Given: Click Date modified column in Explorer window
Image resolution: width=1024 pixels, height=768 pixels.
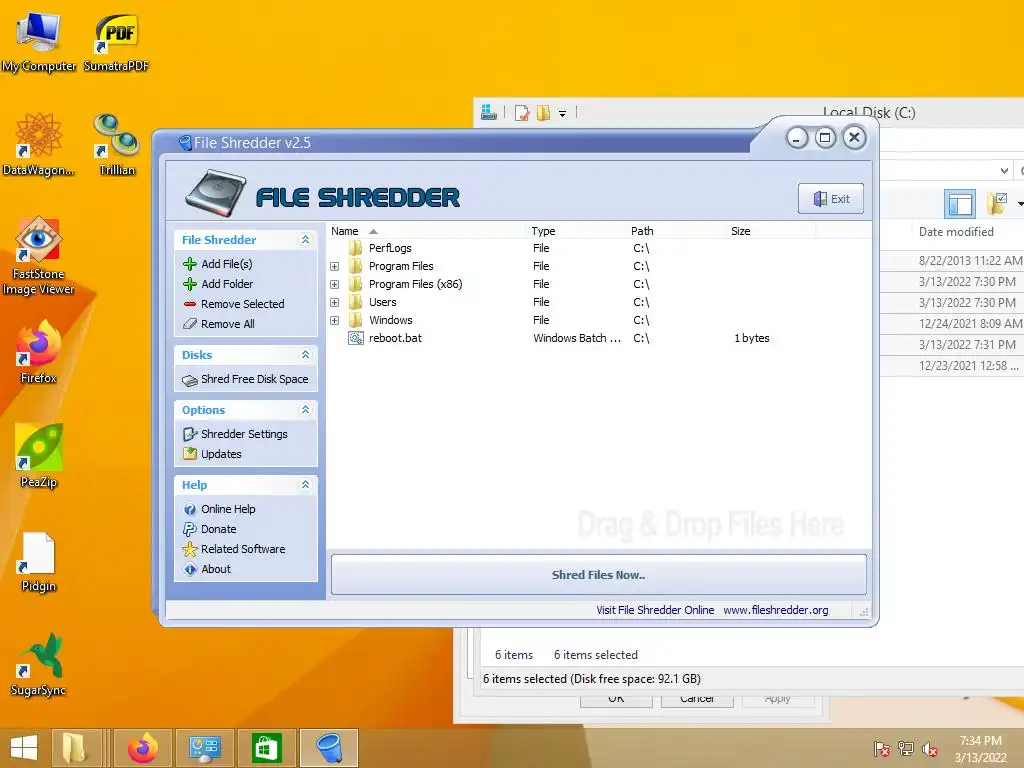Looking at the screenshot, I should click(x=956, y=232).
